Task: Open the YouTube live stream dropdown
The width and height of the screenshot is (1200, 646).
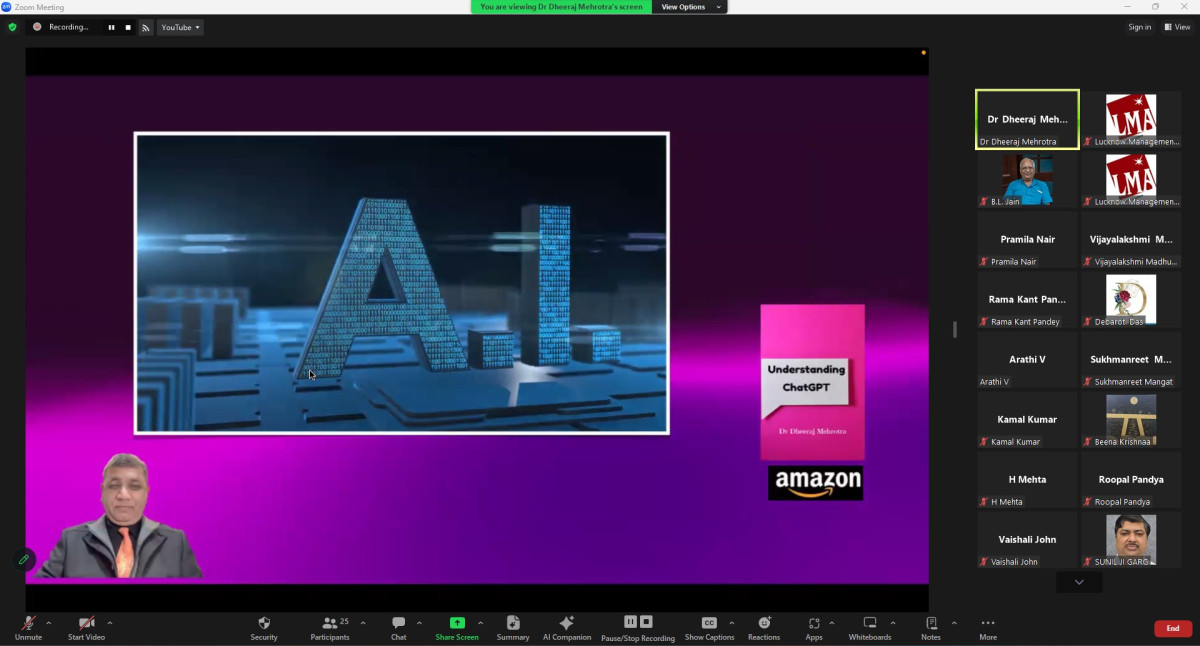Action: [180, 27]
